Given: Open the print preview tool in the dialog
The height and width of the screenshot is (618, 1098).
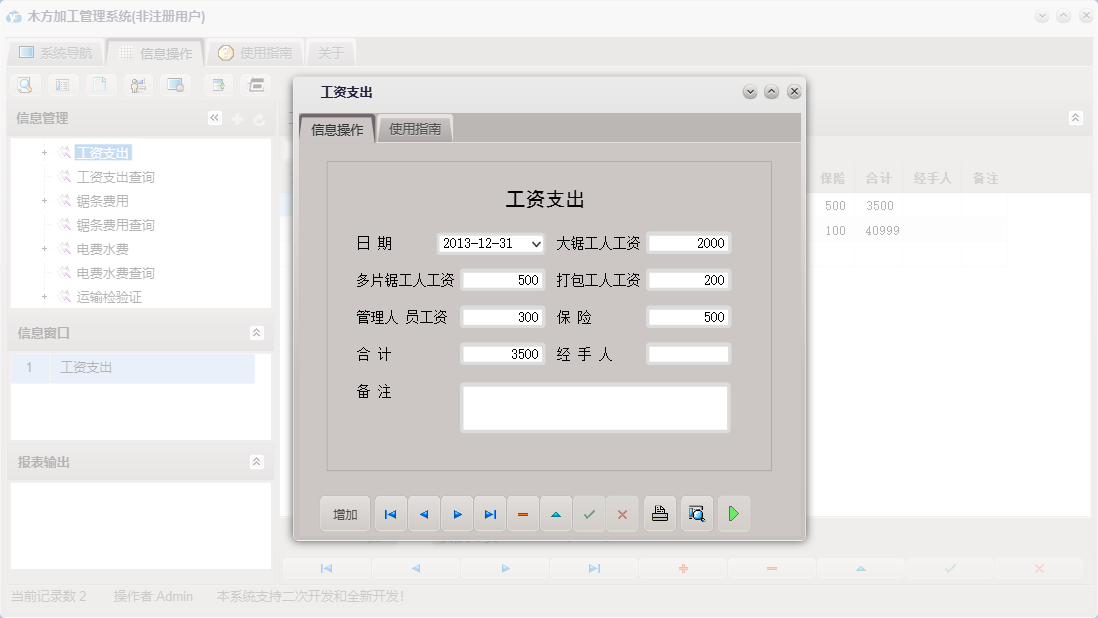Looking at the screenshot, I should tap(696, 513).
